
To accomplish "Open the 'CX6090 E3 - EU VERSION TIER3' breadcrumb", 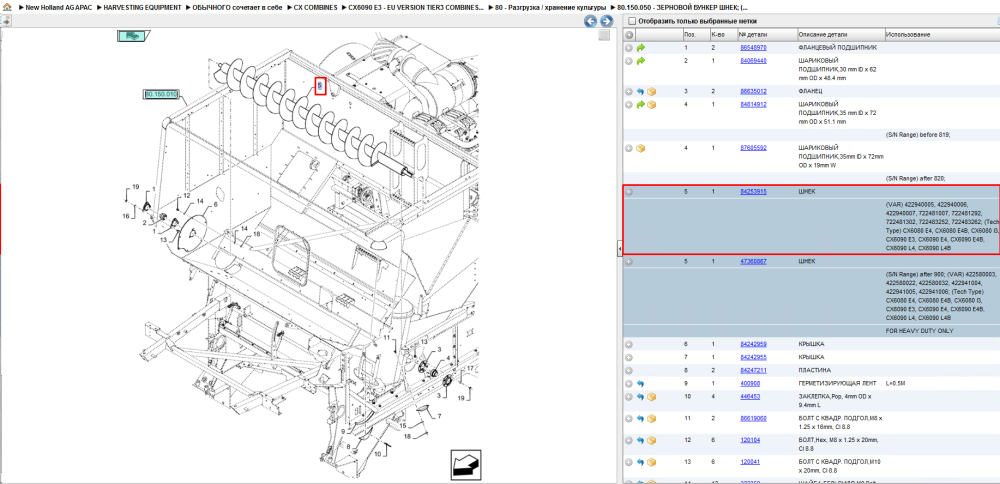I will coord(416,7).
